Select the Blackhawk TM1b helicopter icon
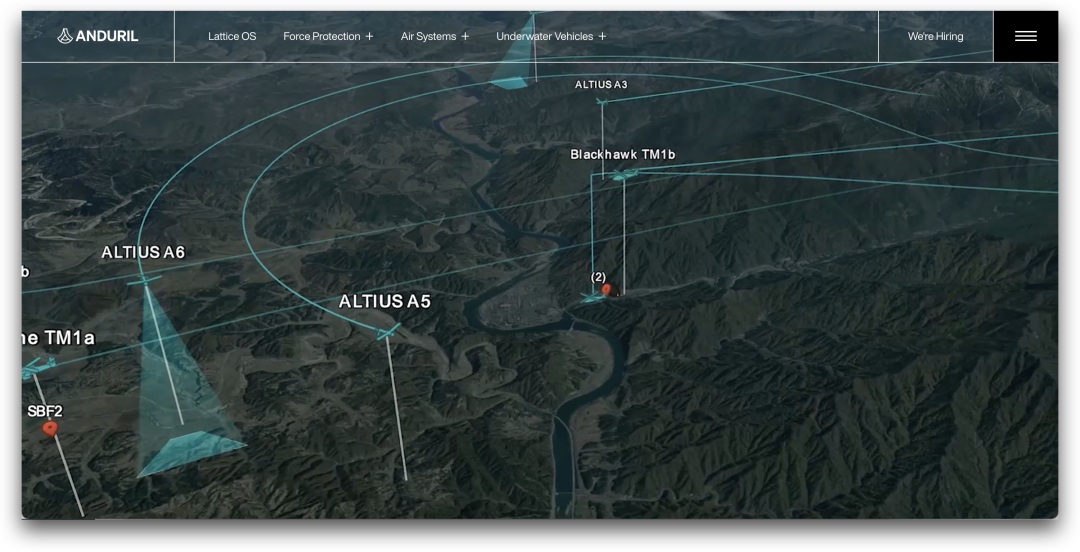Image resolution: width=1080 pixels, height=552 pixels. [x=625, y=175]
